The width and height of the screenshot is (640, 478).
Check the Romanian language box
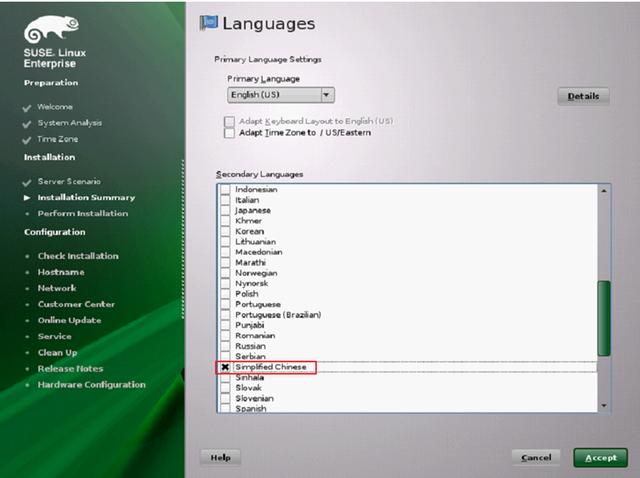(x=225, y=336)
